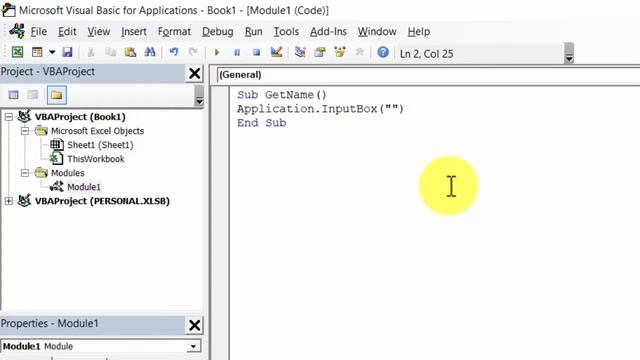This screenshot has width=640, height=360.
Task: Click the Project pane toolbar overflow arrow
Action: pyautogui.click(x=199, y=96)
